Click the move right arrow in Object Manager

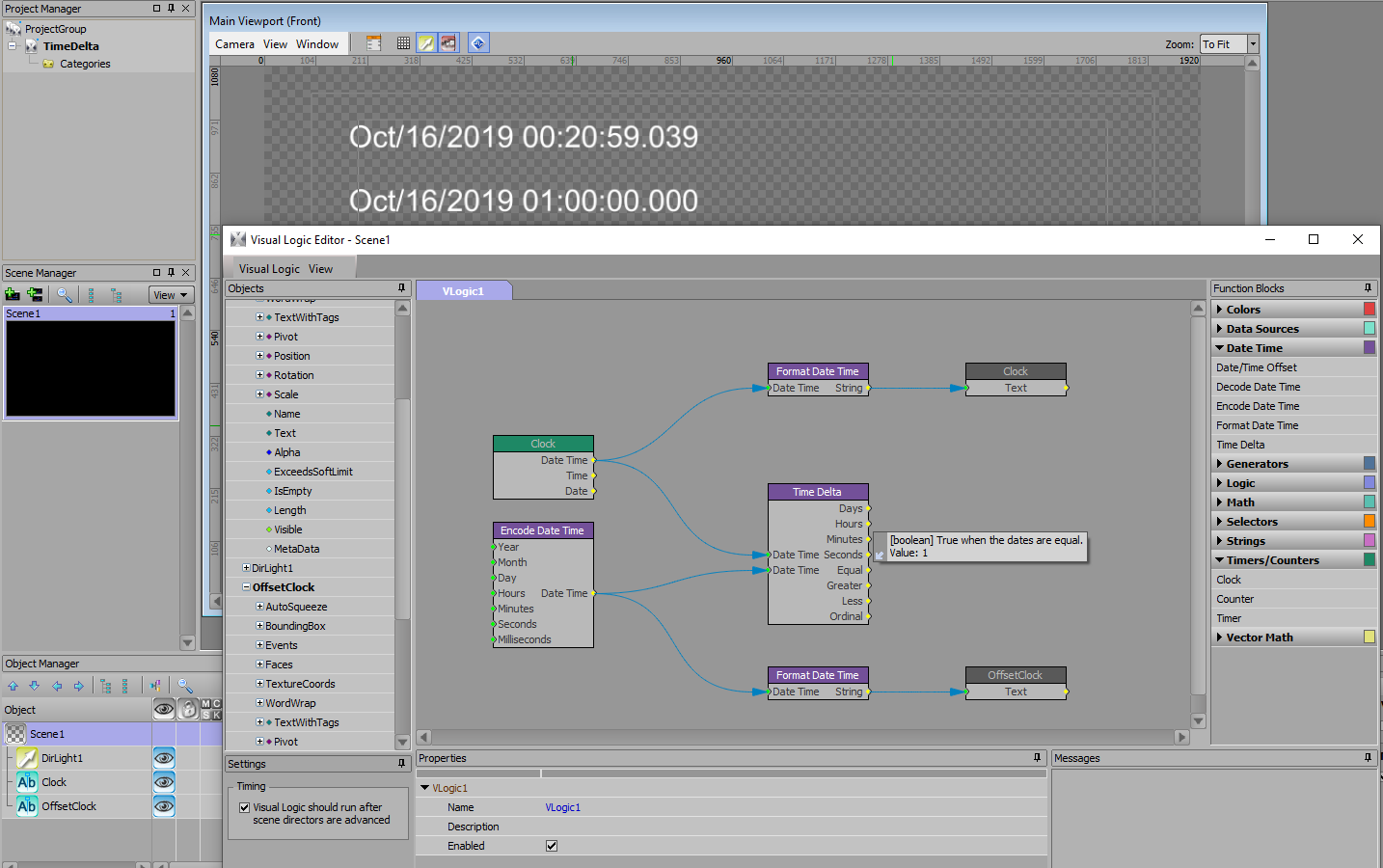click(x=79, y=686)
